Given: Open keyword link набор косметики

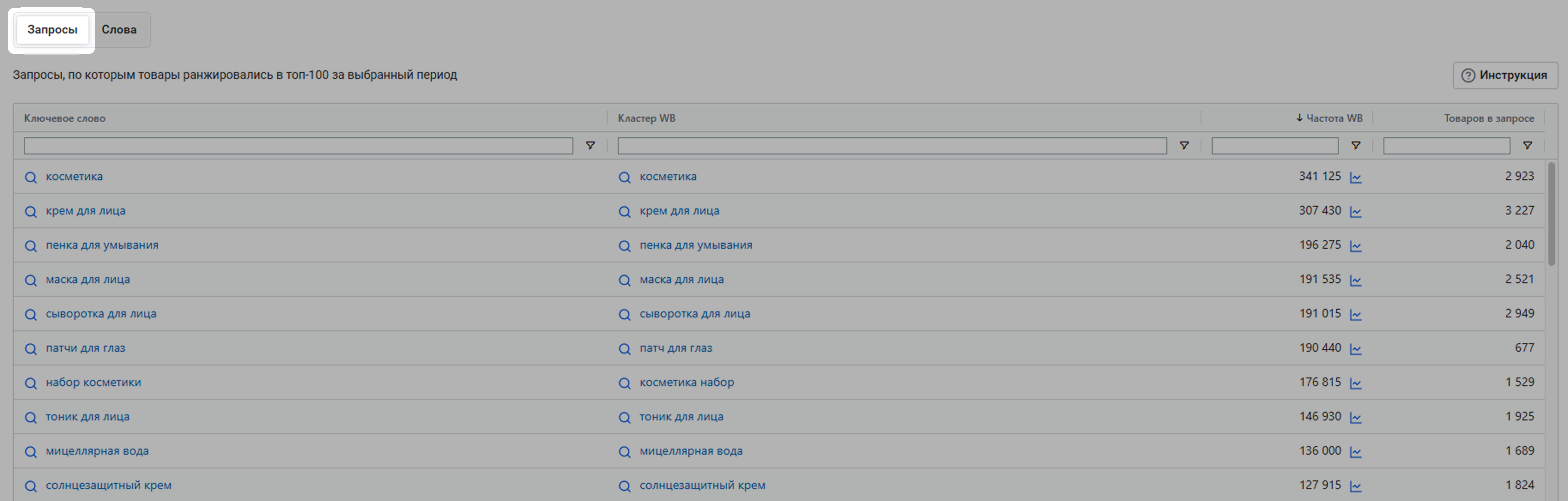Looking at the screenshot, I should tap(93, 382).
